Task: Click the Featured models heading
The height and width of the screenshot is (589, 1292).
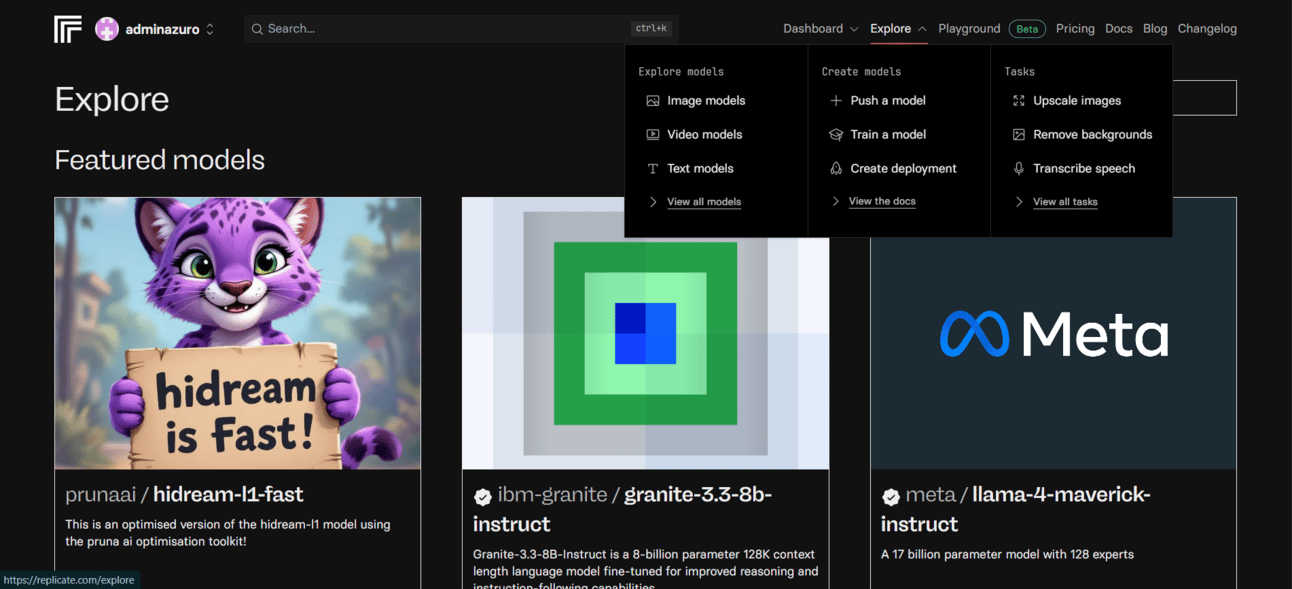Action: pyautogui.click(x=159, y=160)
